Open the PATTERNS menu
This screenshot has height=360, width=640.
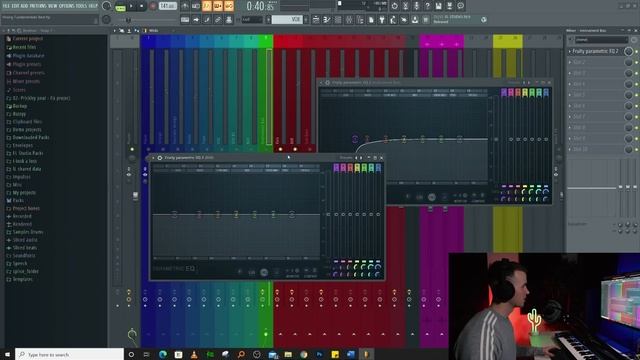(38, 6)
